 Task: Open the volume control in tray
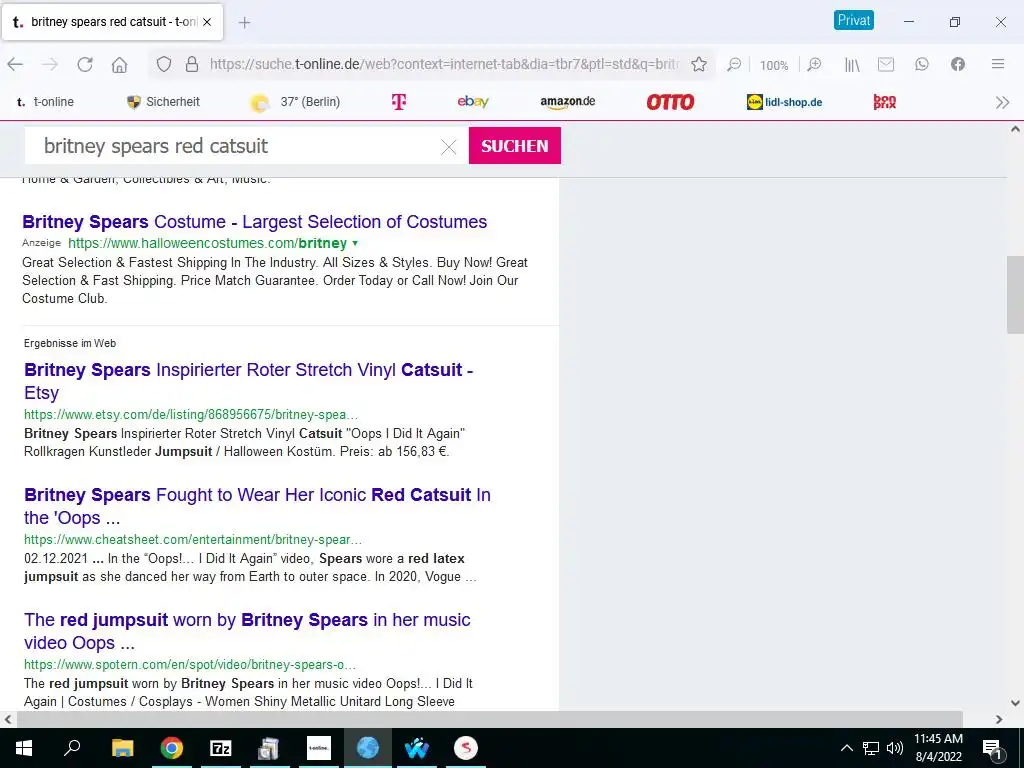[x=895, y=748]
